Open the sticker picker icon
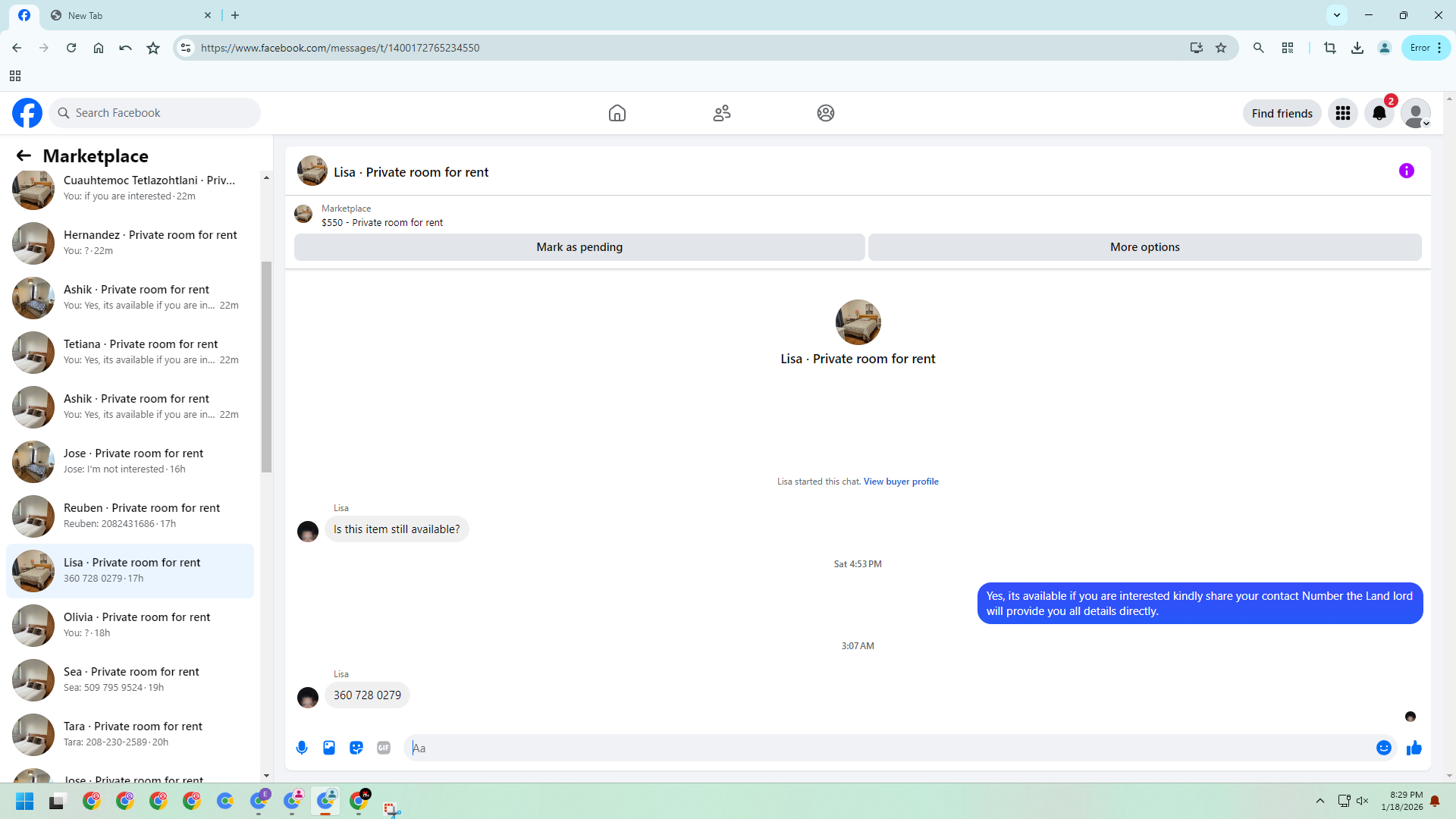 click(356, 748)
